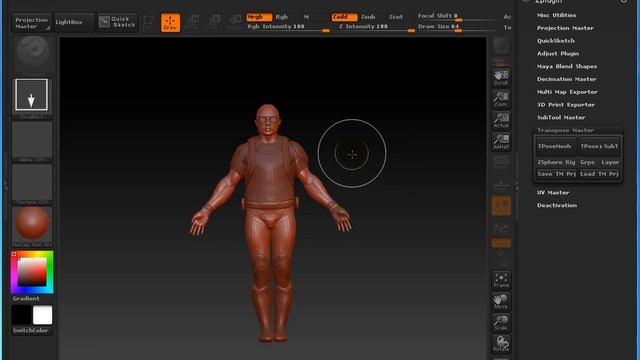Click the Scale view icon in right shelf
The image size is (640, 360).
[501, 323]
